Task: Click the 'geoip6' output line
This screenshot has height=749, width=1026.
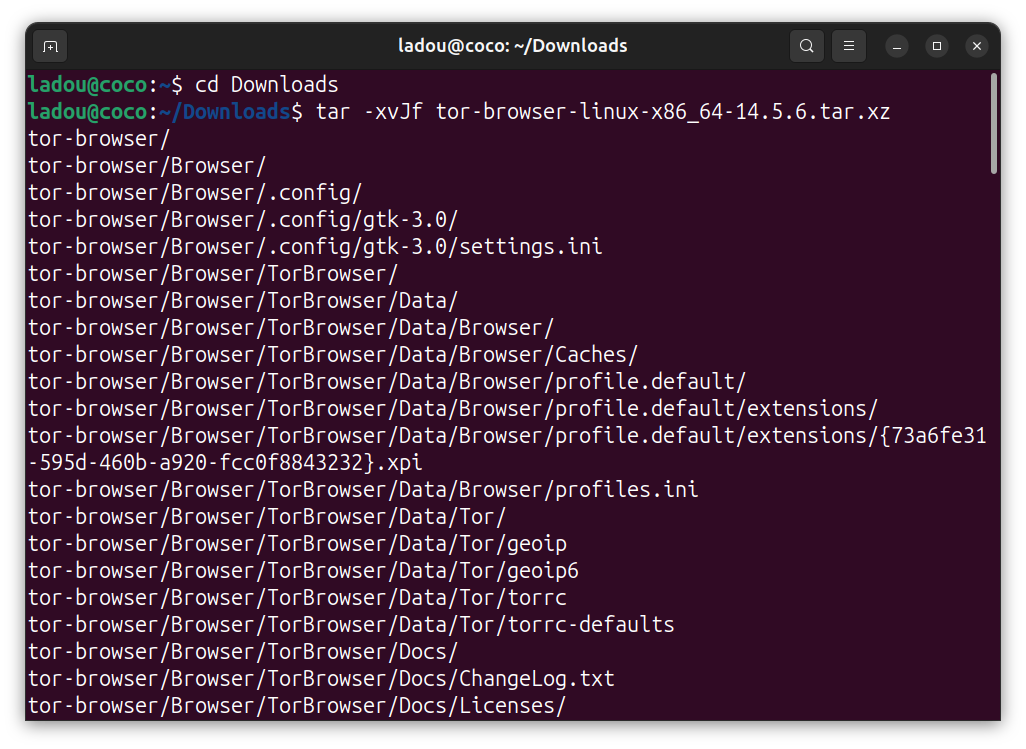Action: point(303,571)
